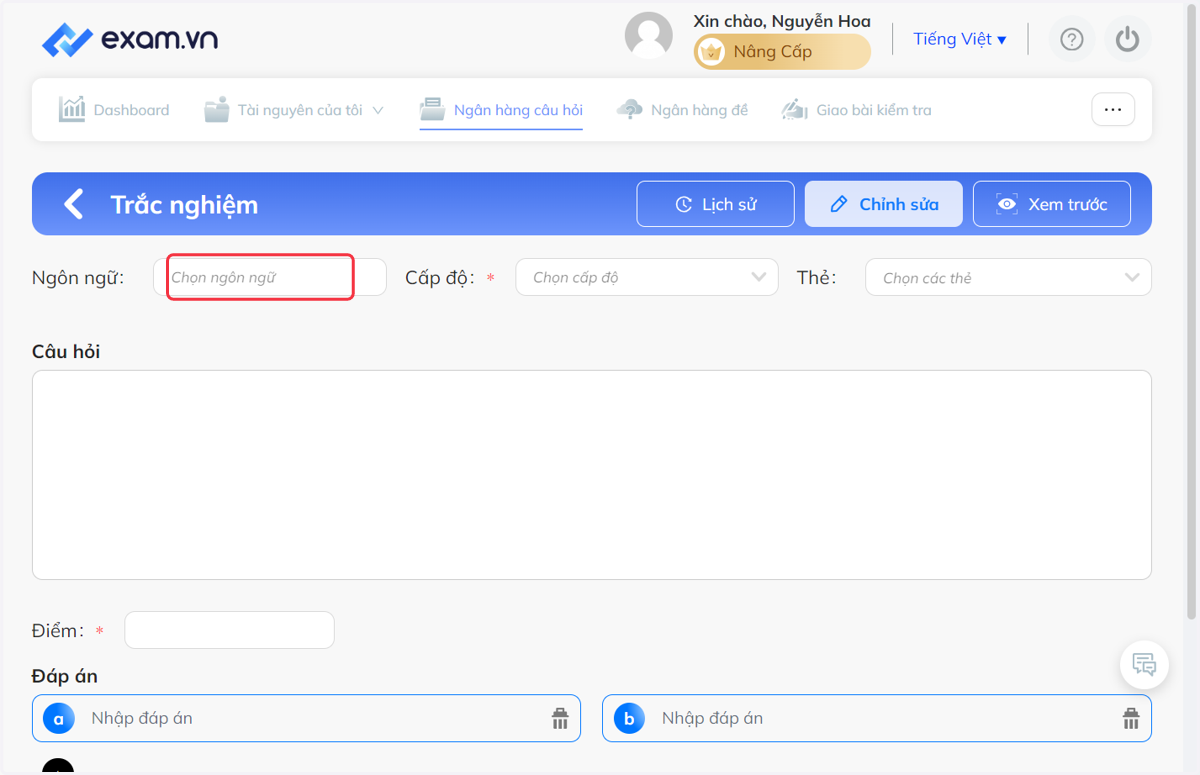Viewport: 1200px width, 775px height.
Task: Click the page vertical scrollbar
Action: [x=1191, y=310]
